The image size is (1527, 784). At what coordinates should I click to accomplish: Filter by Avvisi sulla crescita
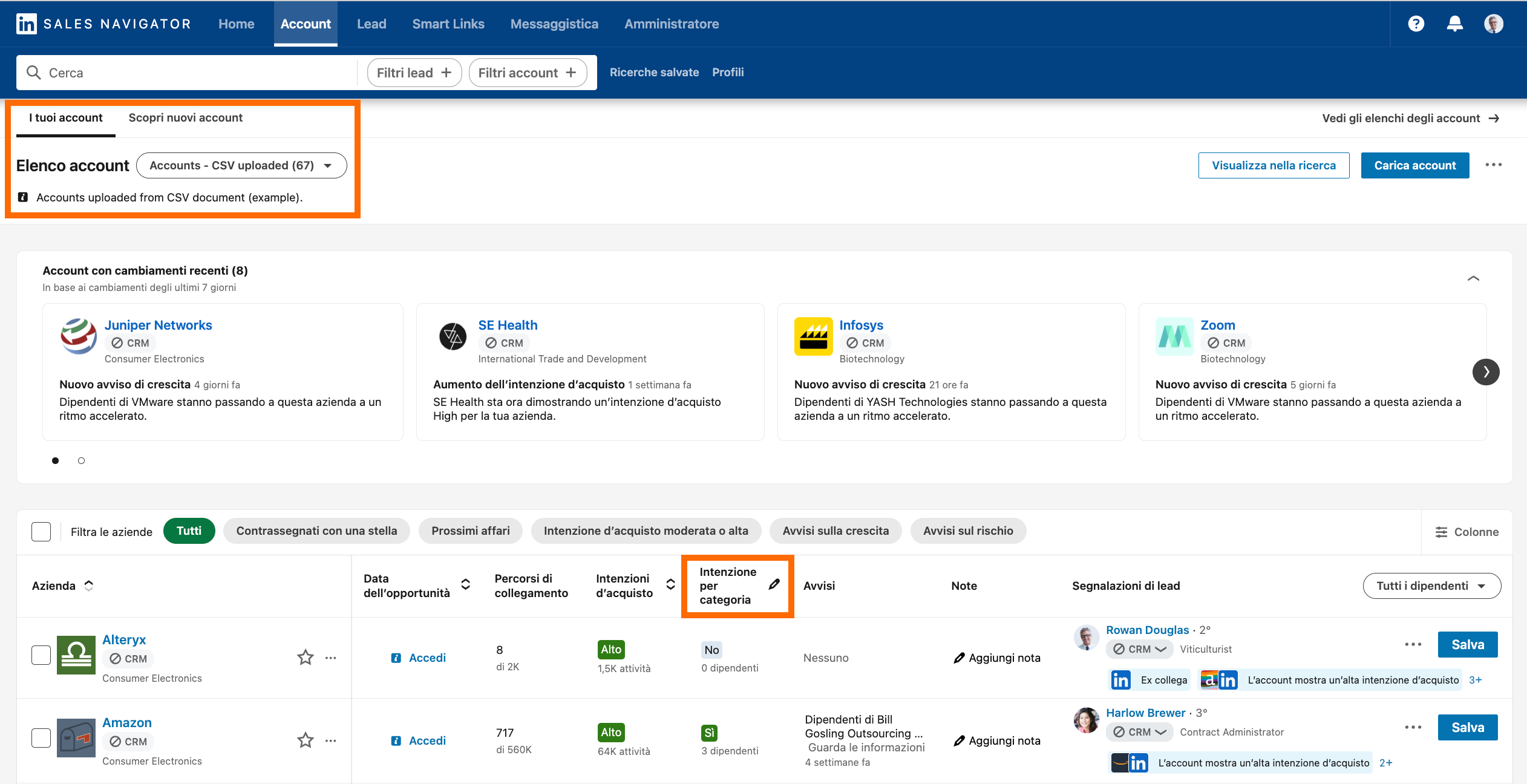[x=835, y=531]
